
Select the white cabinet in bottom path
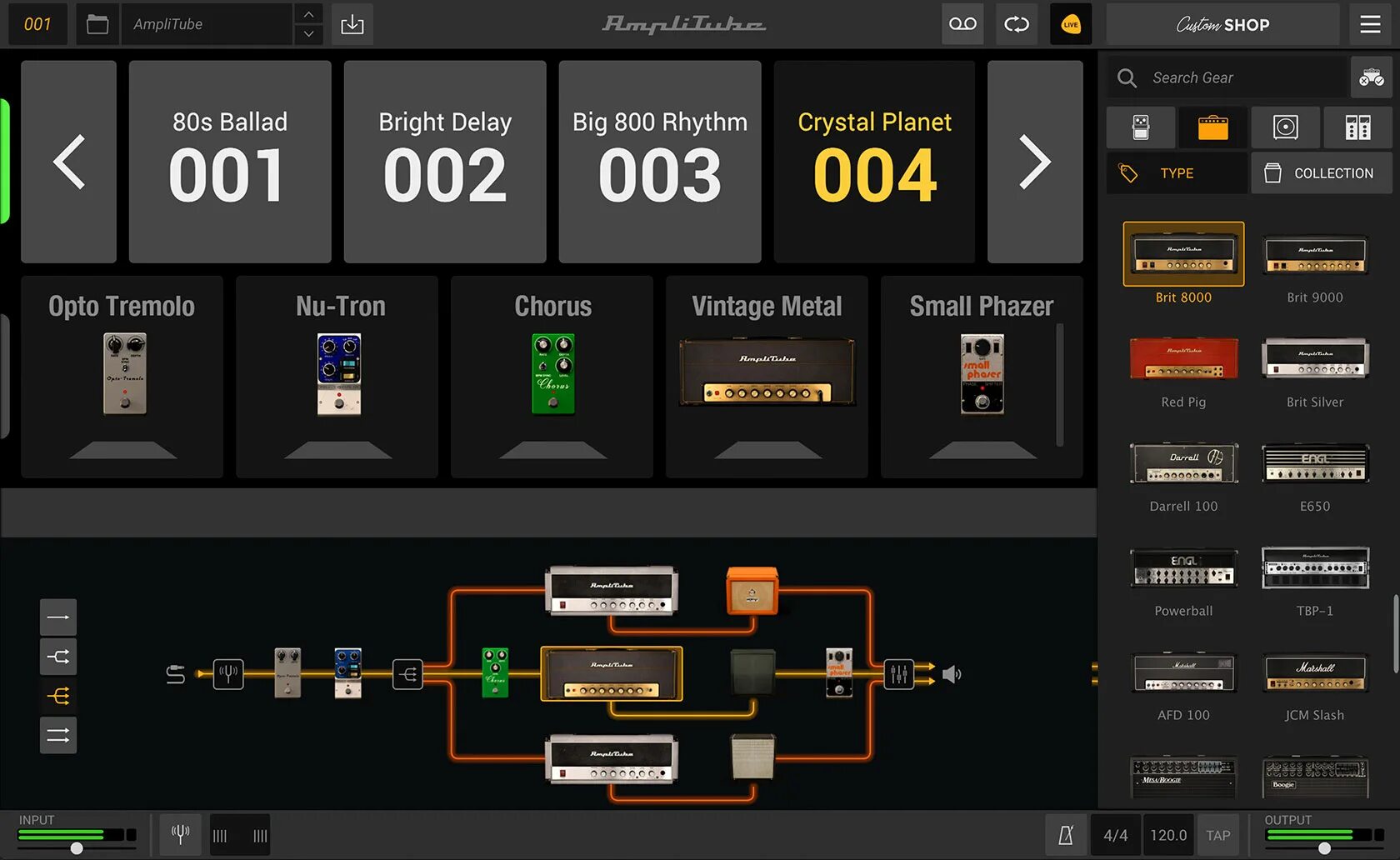point(752,757)
